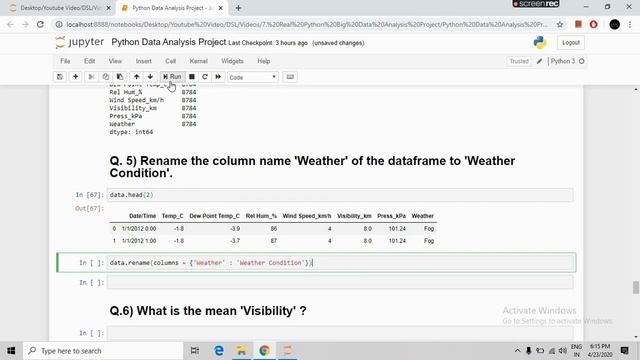Open File Explorer from the taskbar

242,351
